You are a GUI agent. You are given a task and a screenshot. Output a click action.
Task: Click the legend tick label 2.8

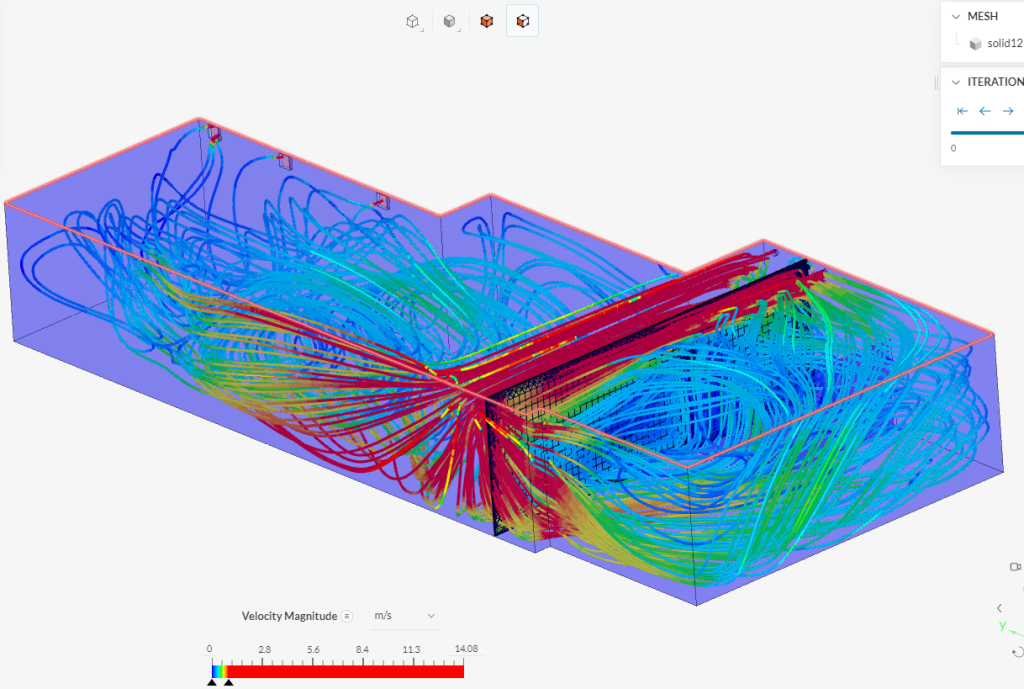(264, 649)
